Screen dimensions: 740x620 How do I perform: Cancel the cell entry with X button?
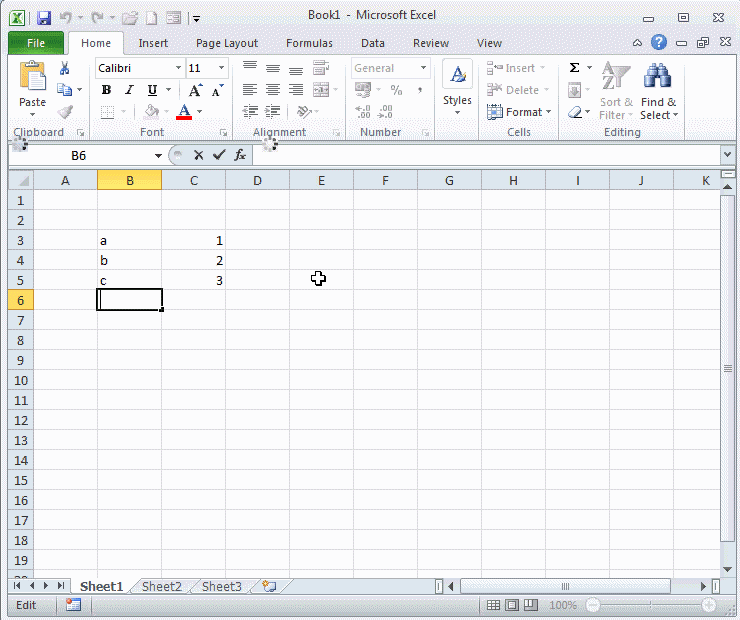click(199, 155)
